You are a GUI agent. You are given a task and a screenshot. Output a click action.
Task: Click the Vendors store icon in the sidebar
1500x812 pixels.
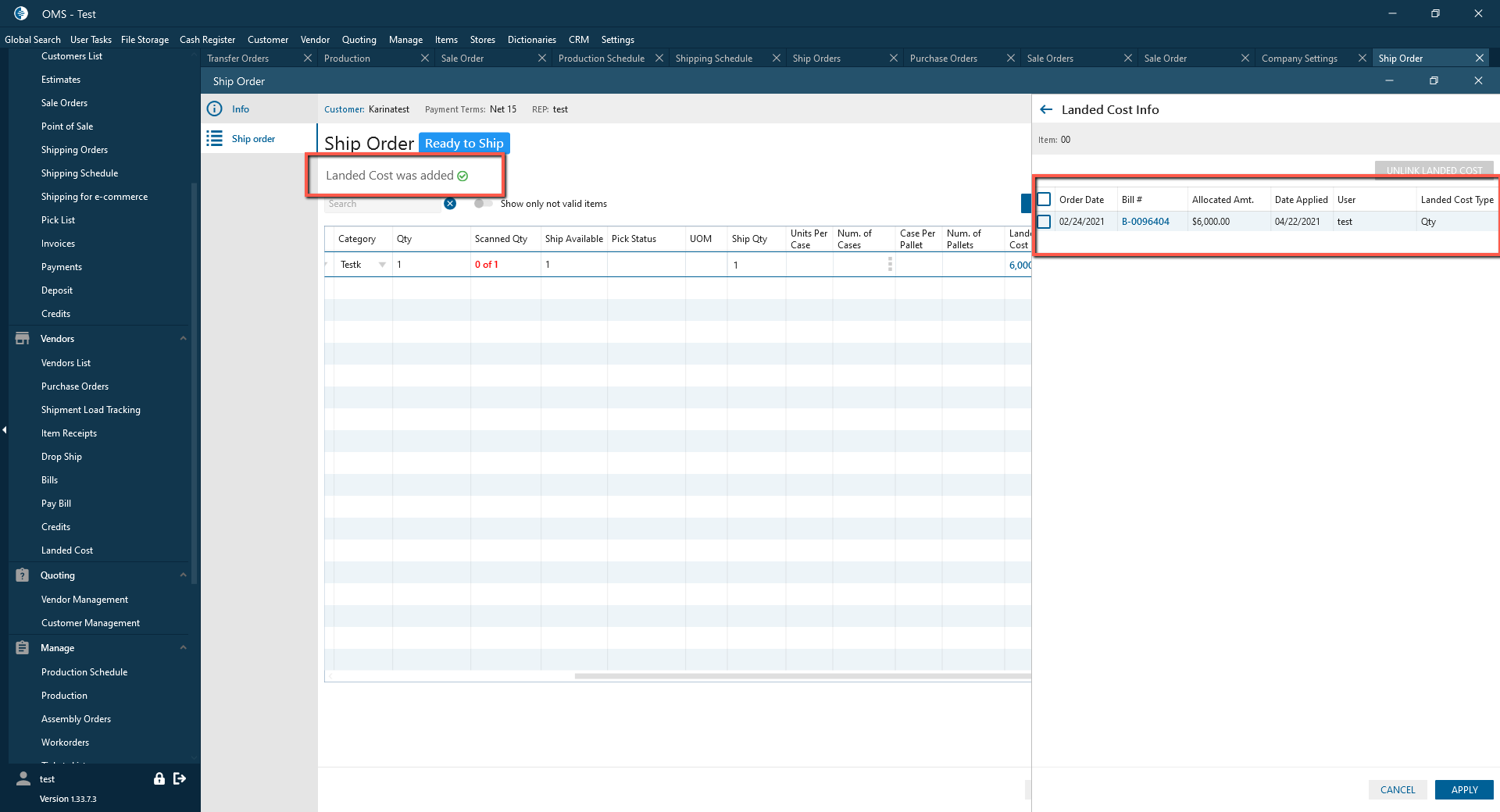[x=23, y=339]
